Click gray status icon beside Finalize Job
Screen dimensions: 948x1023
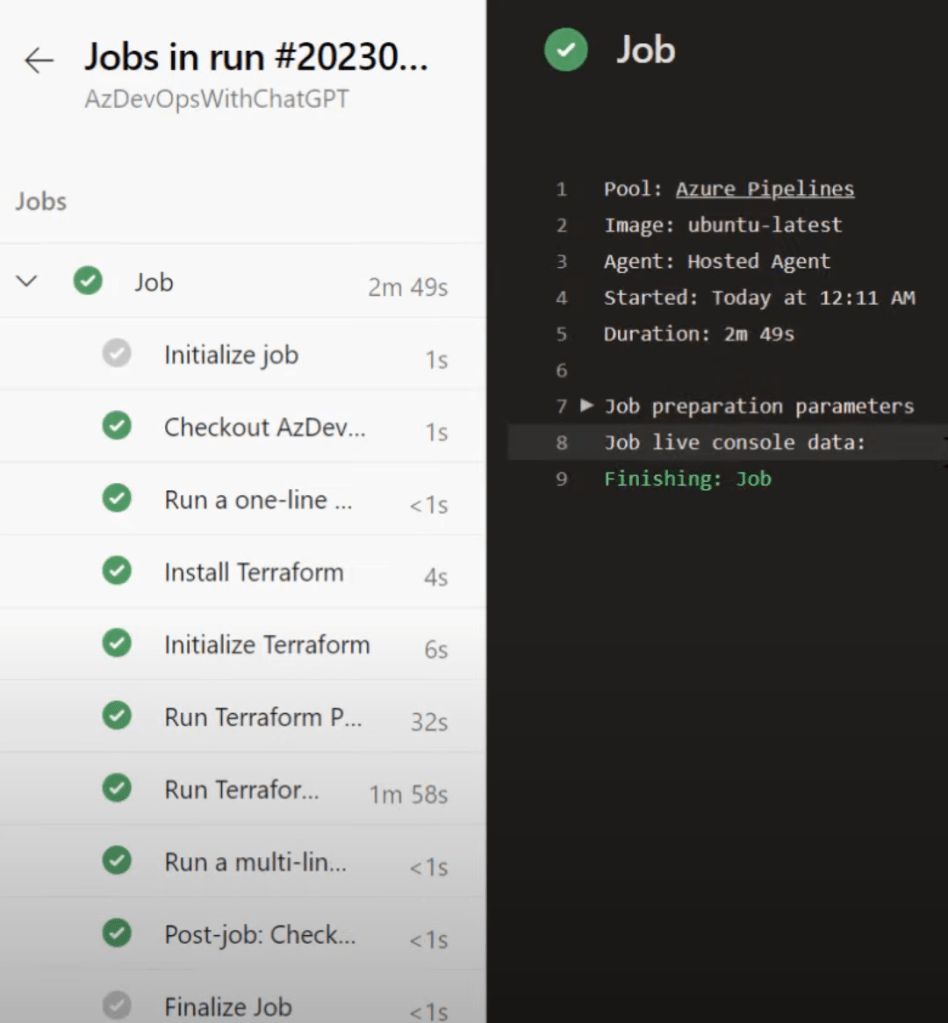coord(117,1005)
